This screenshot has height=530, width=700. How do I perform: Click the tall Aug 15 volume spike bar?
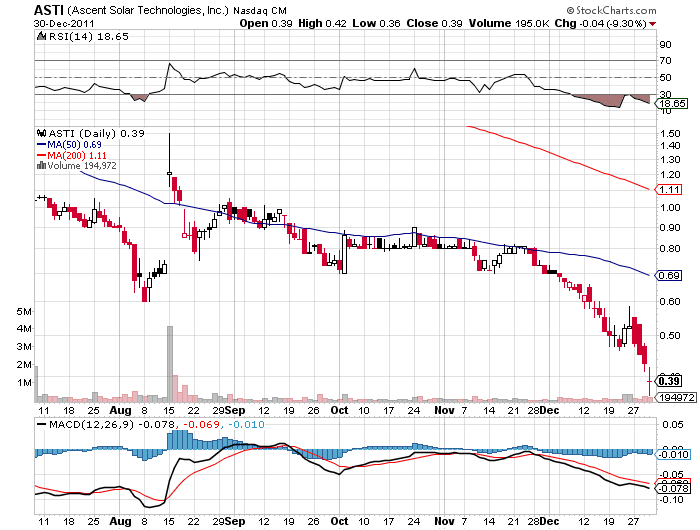click(x=170, y=364)
